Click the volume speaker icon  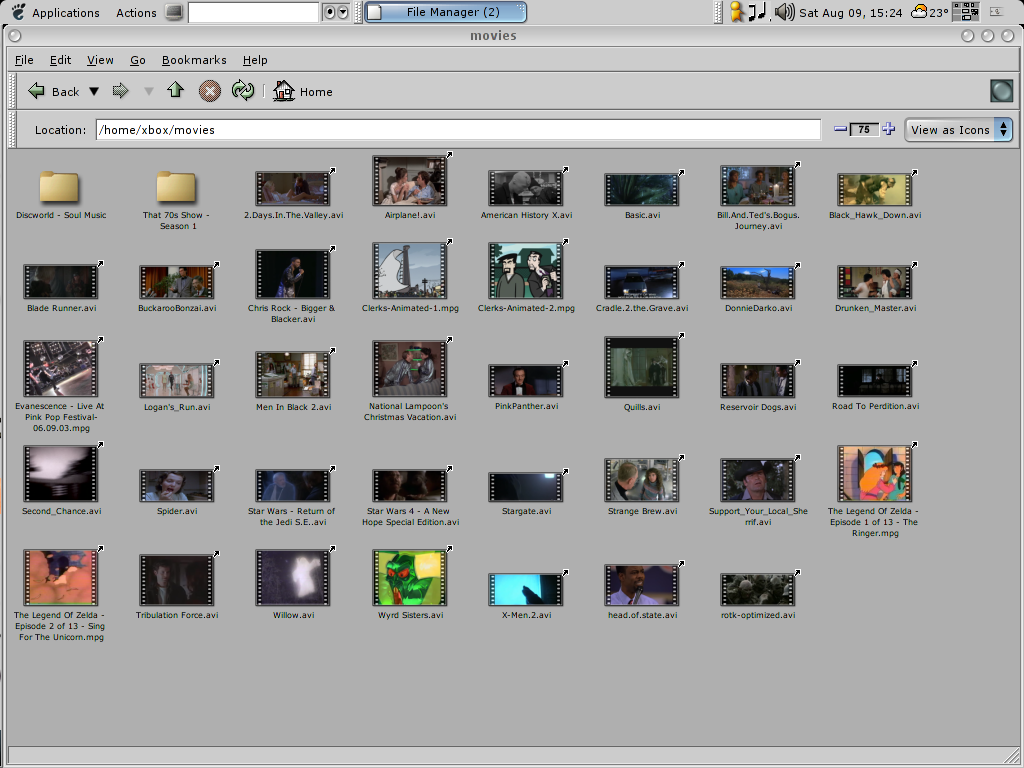[x=784, y=12]
